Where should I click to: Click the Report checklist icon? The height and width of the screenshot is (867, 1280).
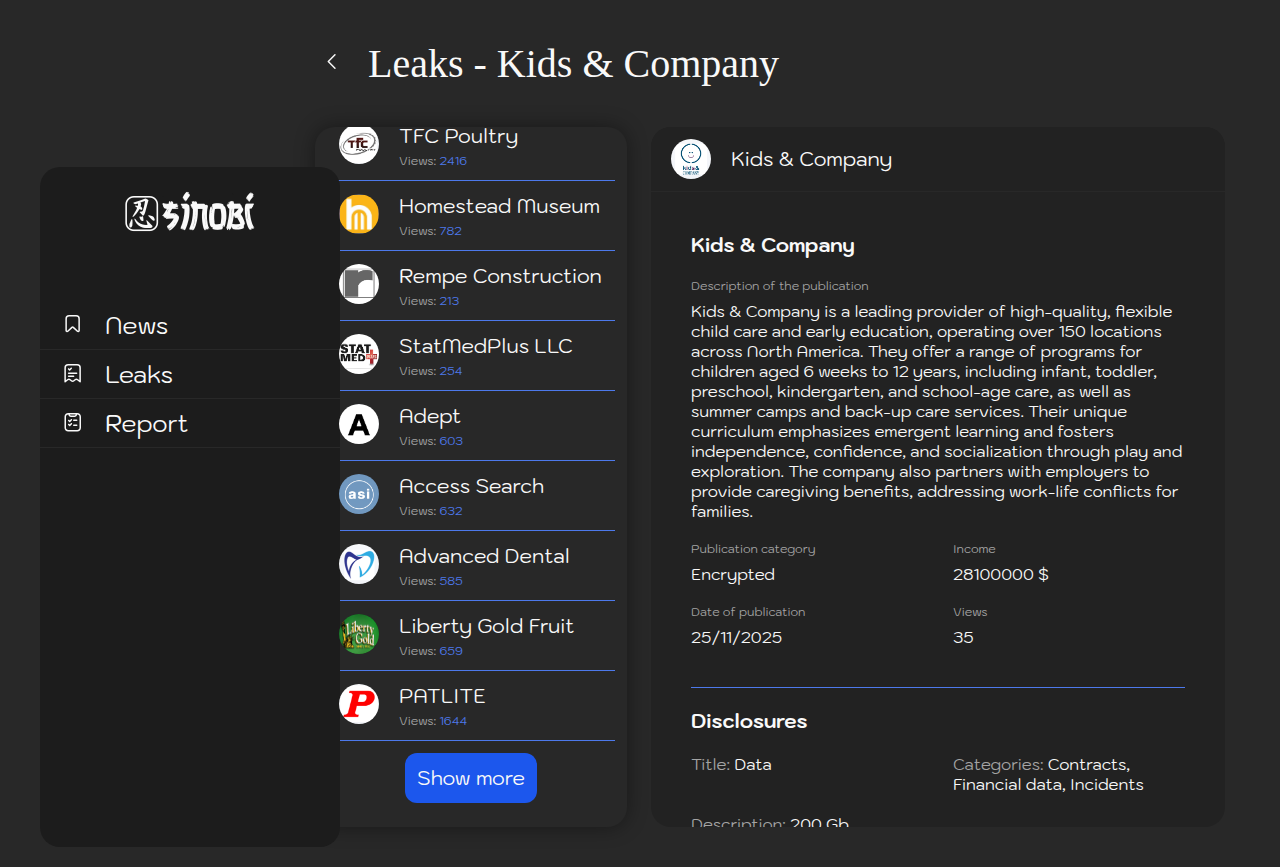tap(72, 422)
